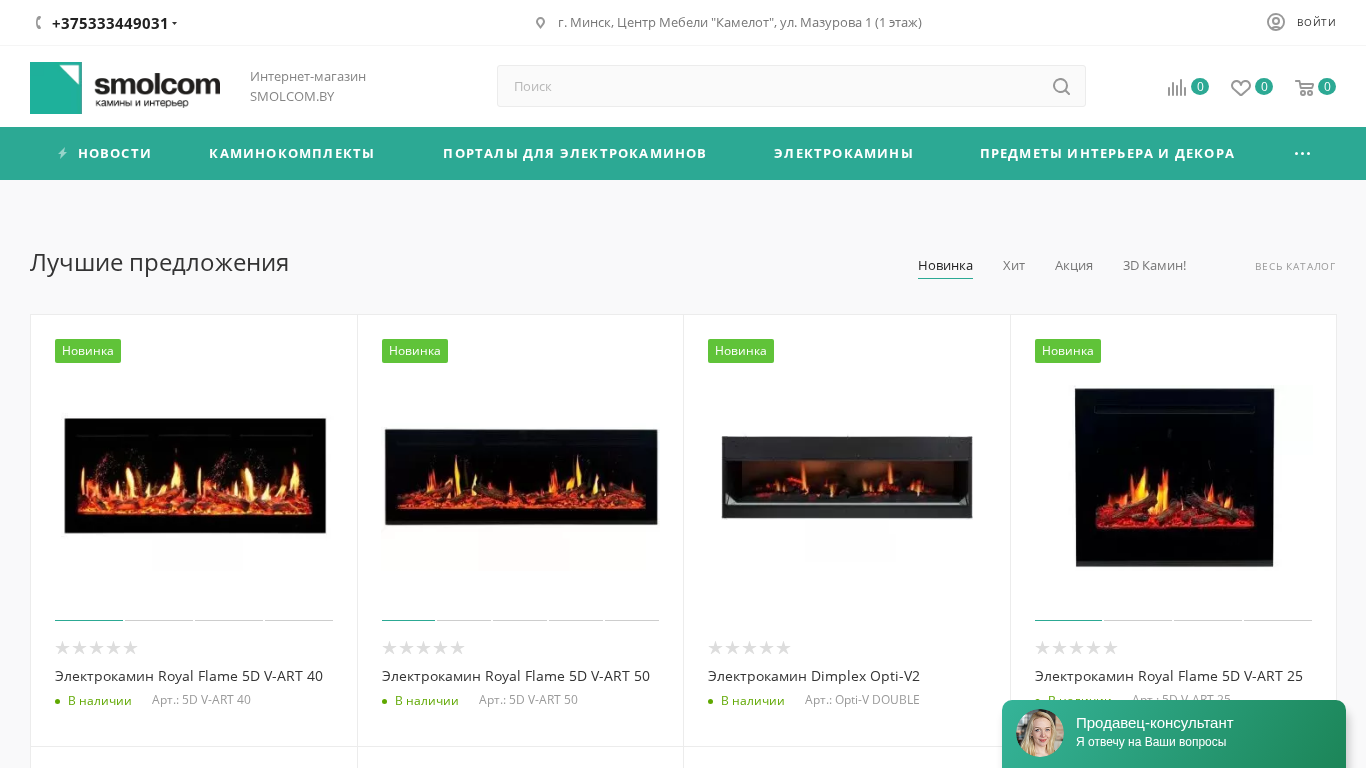The image size is (1366, 768).
Task: Click the cart counter badge
Action: (1327, 87)
